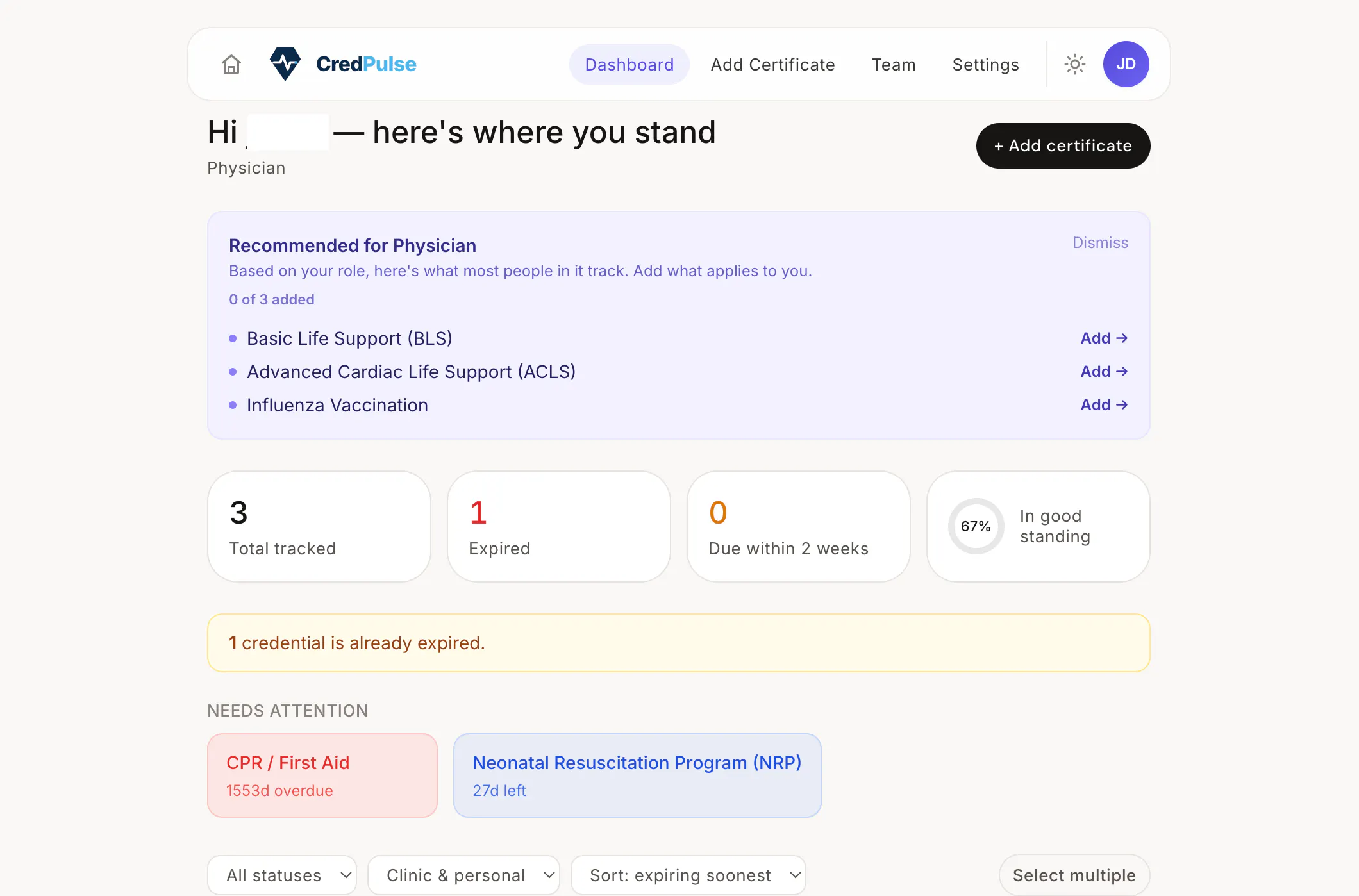Image resolution: width=1359 pixels, height=896 pixels.
Task: Click the Expired stat card
Action: tap(558, 526)
